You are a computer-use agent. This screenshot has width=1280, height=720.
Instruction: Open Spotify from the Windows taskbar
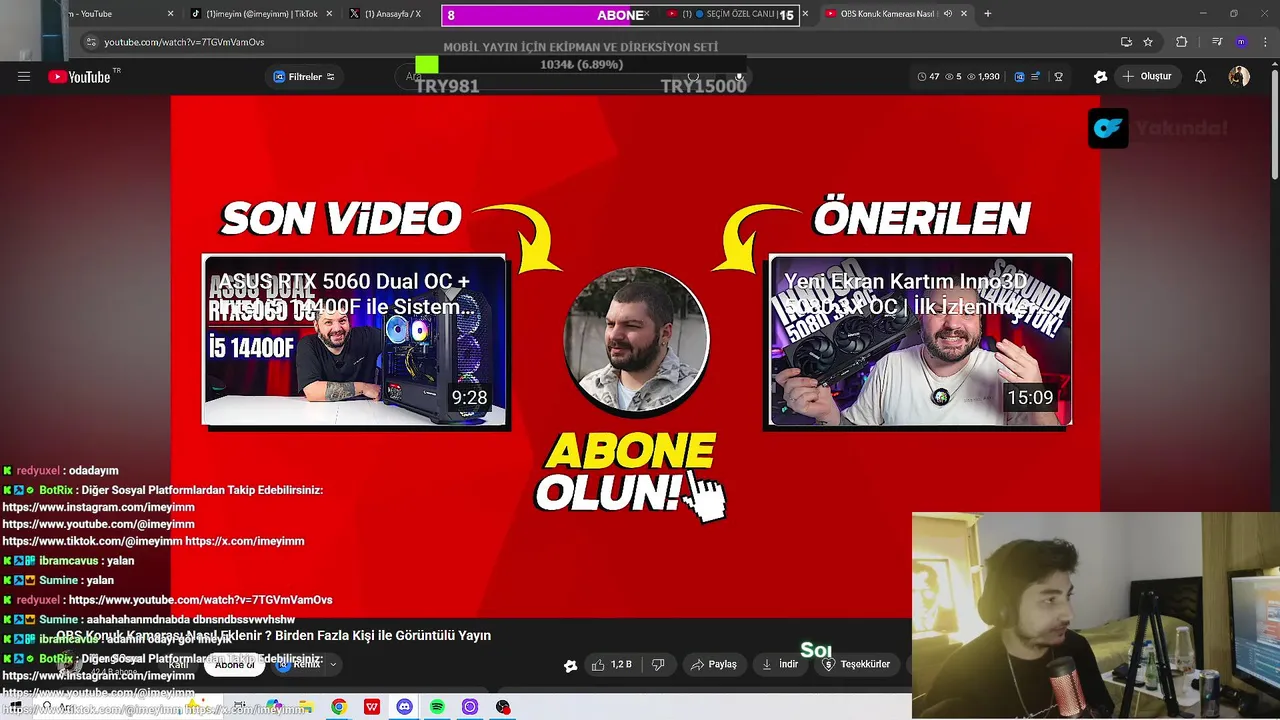tap(437, 707)
